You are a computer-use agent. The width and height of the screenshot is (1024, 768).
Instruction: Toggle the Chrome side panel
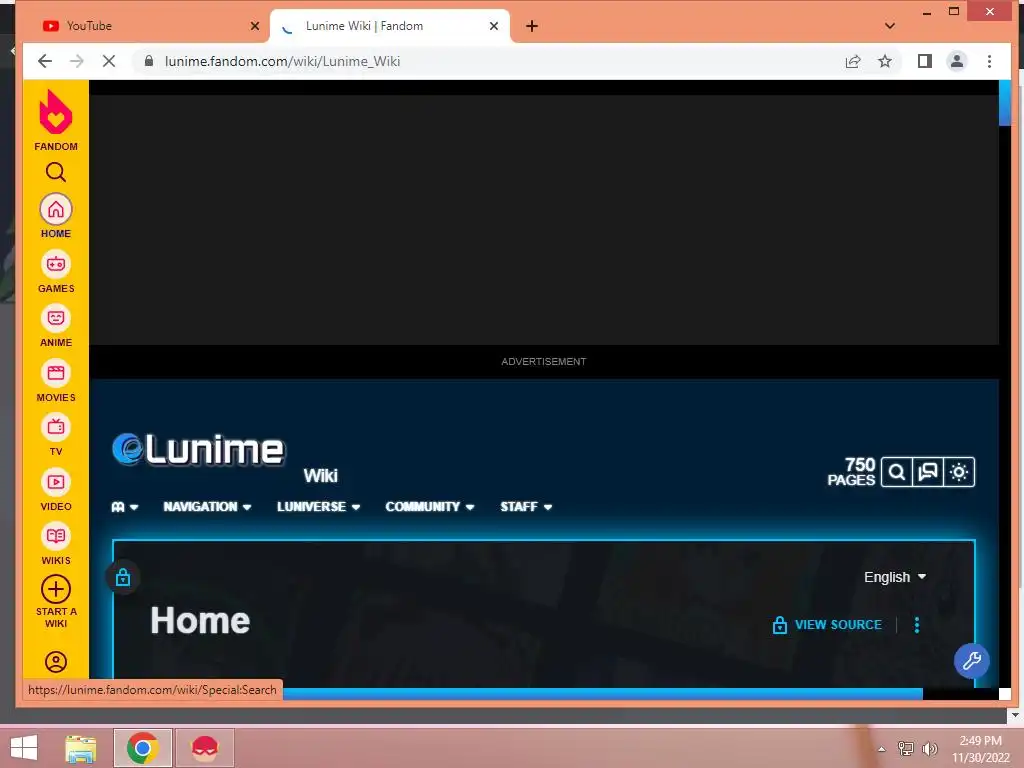click(x=925, y=61)
